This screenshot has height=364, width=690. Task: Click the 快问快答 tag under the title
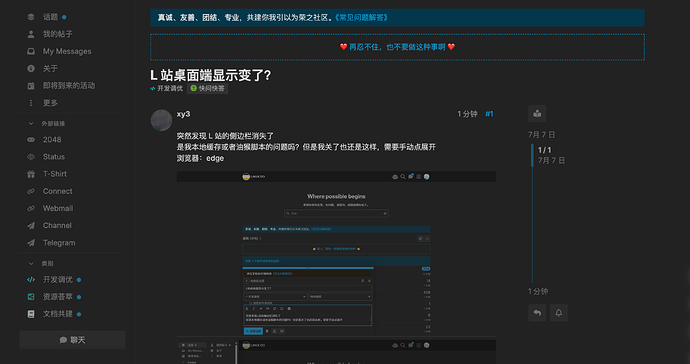pyautogui.click(x=208, y=88)
